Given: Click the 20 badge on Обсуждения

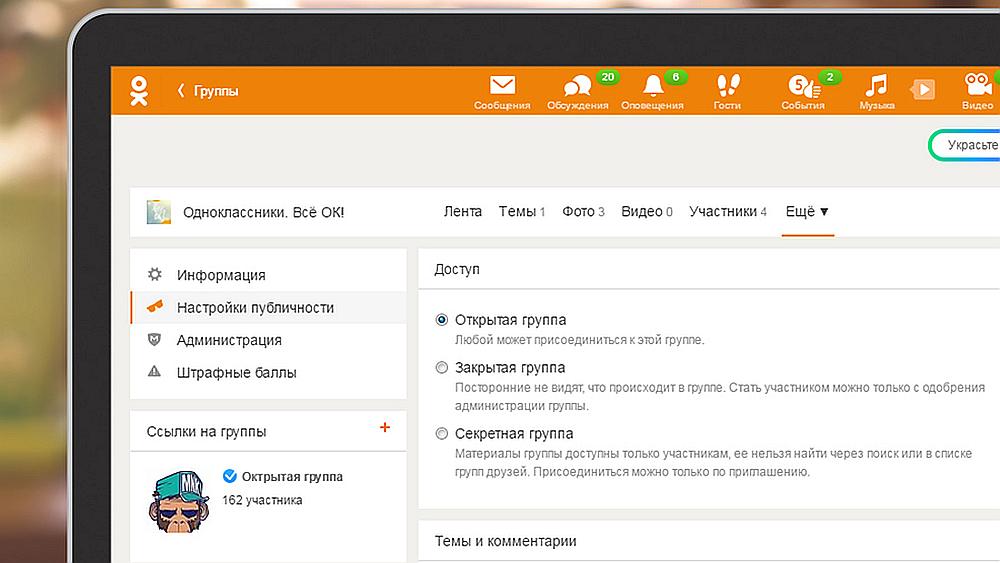Looking at the screenshot, I should pyautogui.click(x=608, y=77).
